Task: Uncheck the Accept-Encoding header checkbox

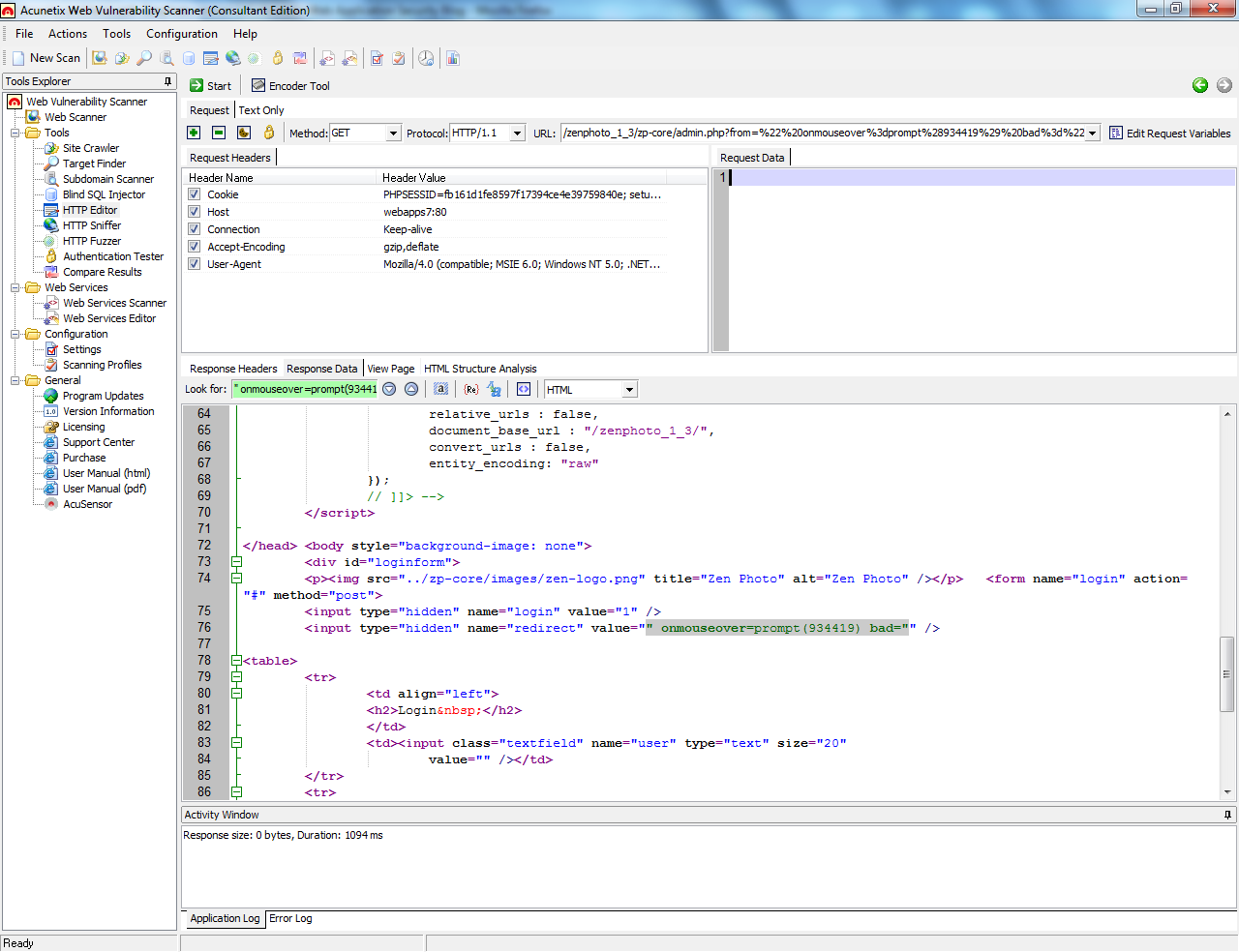Action: (194, 247)
